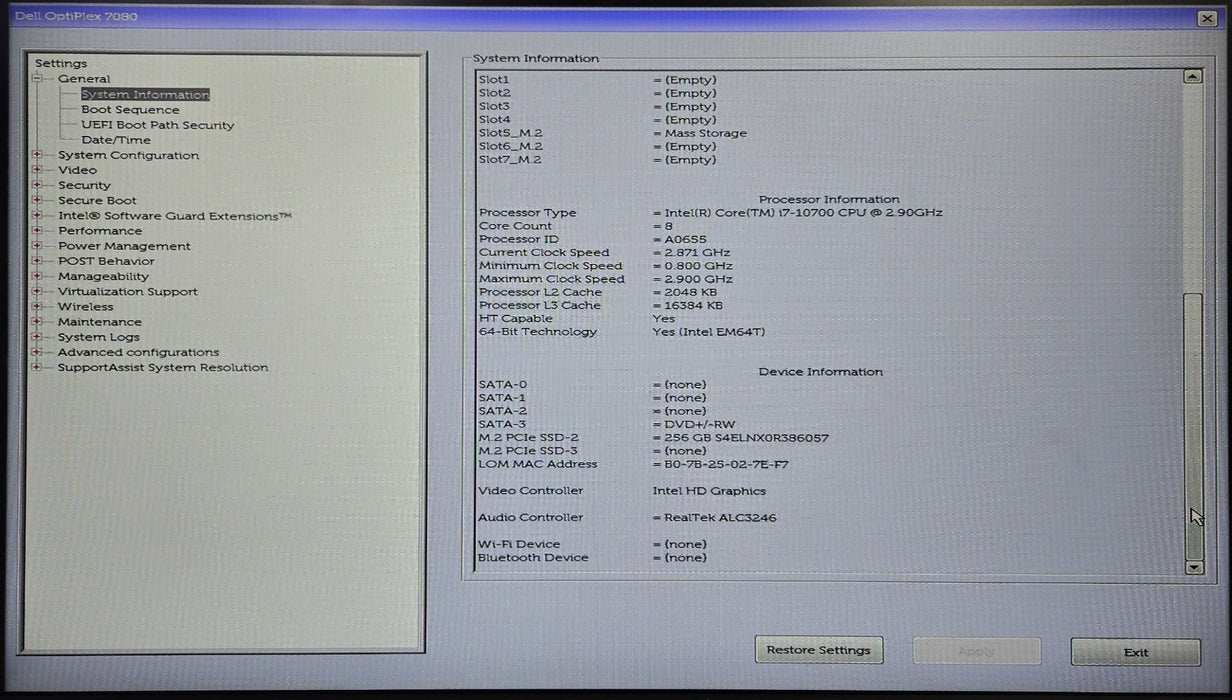Open the Date/Time settings
Image resolution: width=1232 pixels, height=700 pixels.
pos(116,140)
